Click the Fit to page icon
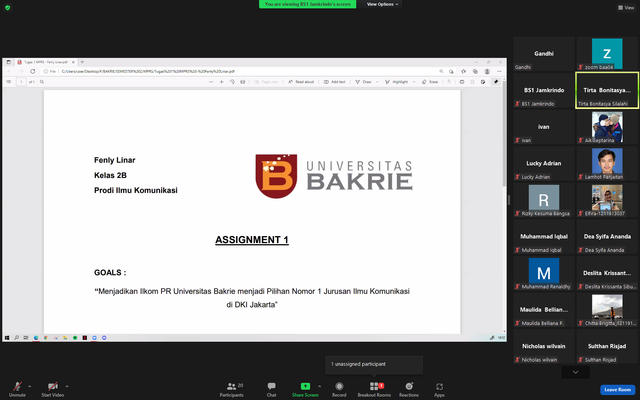Viewport: 640px width, 400px height. (242, 82)
